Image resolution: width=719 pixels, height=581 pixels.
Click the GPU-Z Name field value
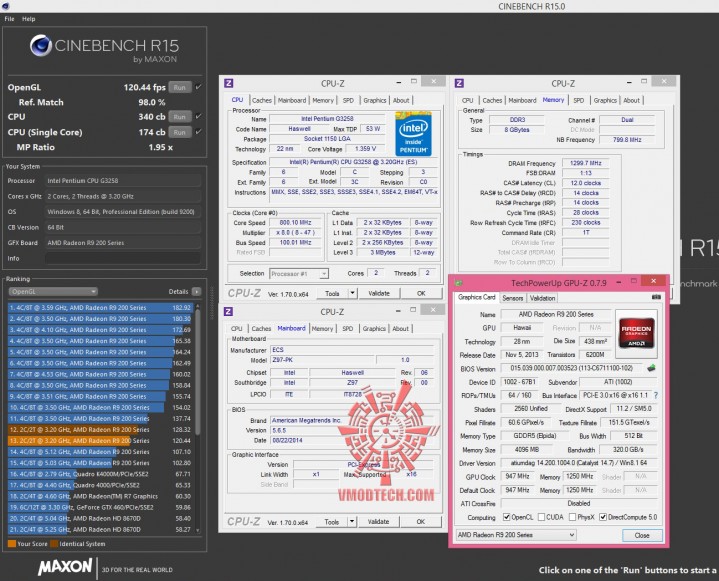tap(556, 315)
